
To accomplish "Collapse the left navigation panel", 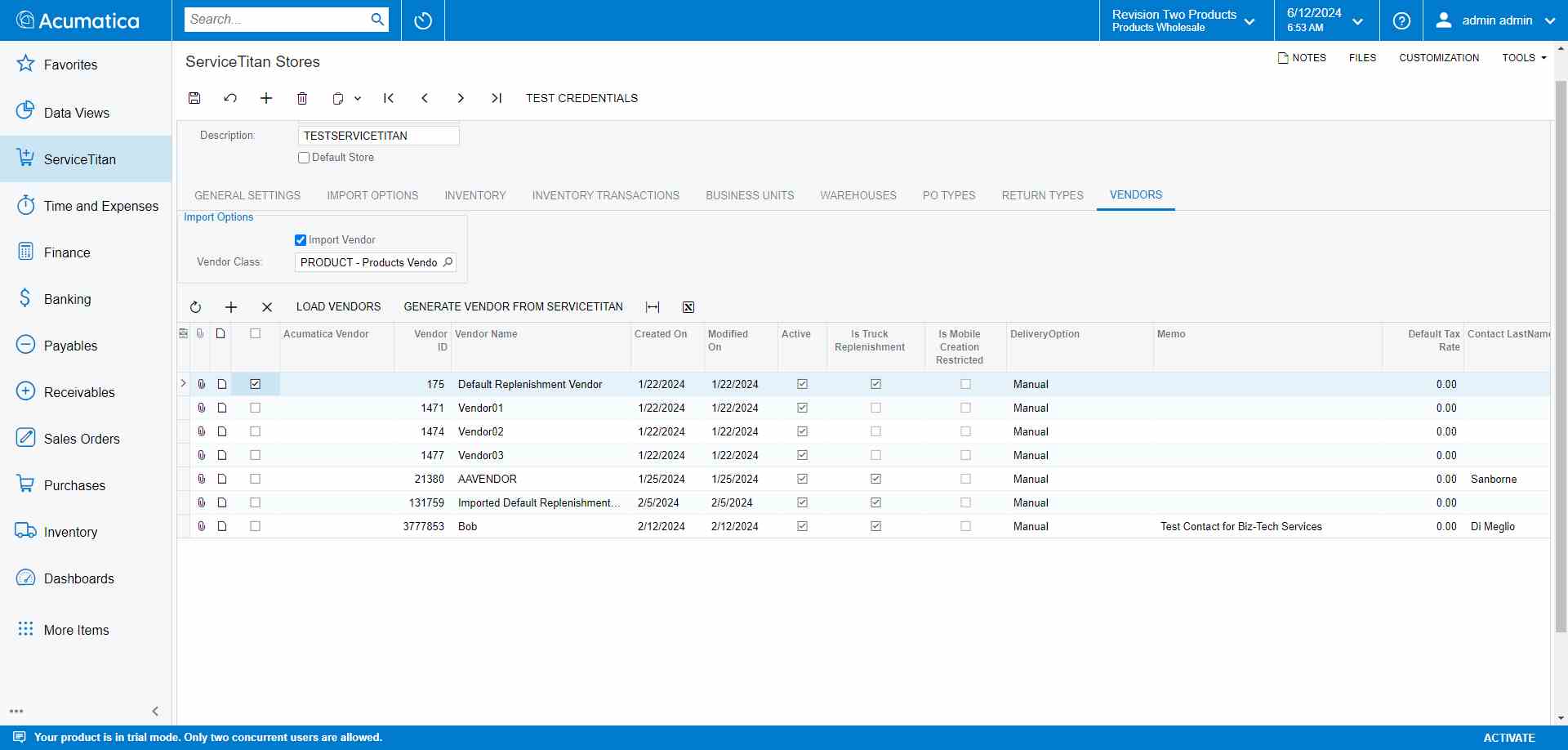I will click(x=155, y=712).
